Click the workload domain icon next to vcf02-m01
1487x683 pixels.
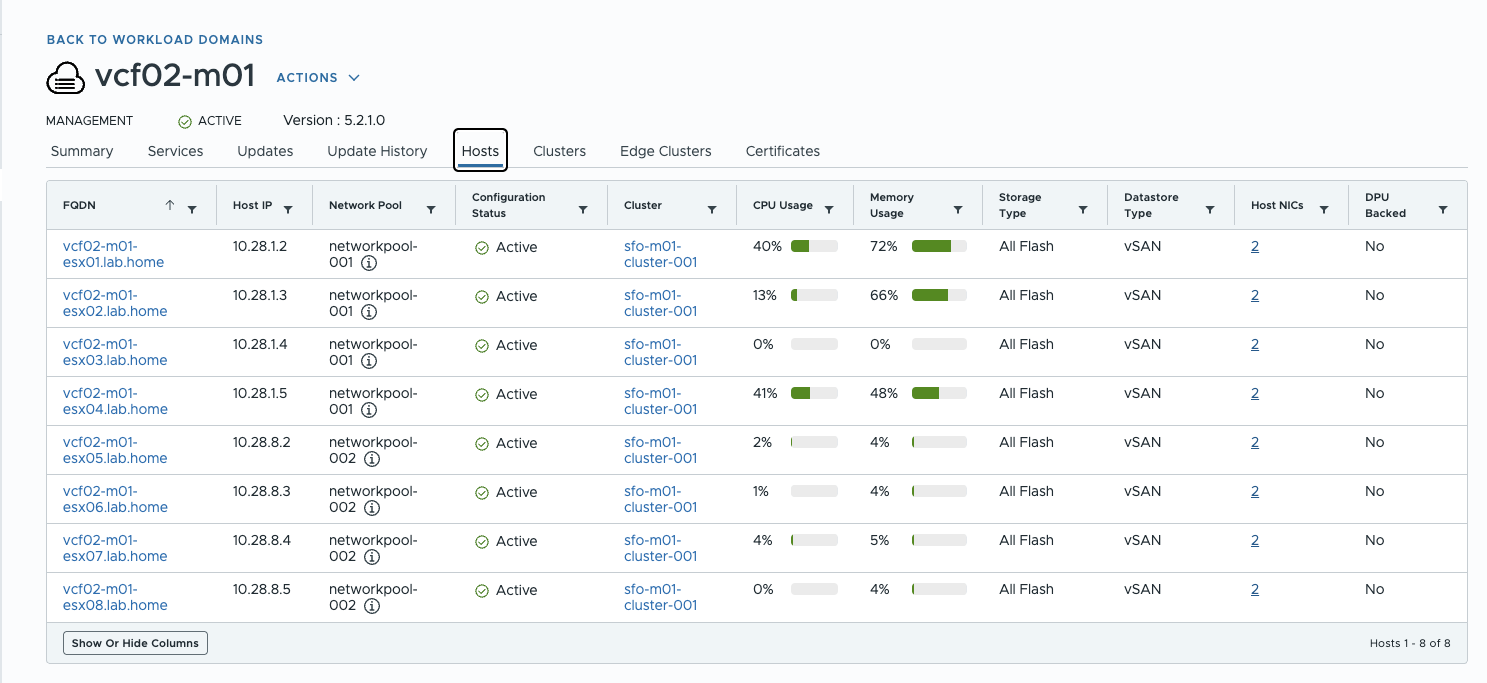65,75
